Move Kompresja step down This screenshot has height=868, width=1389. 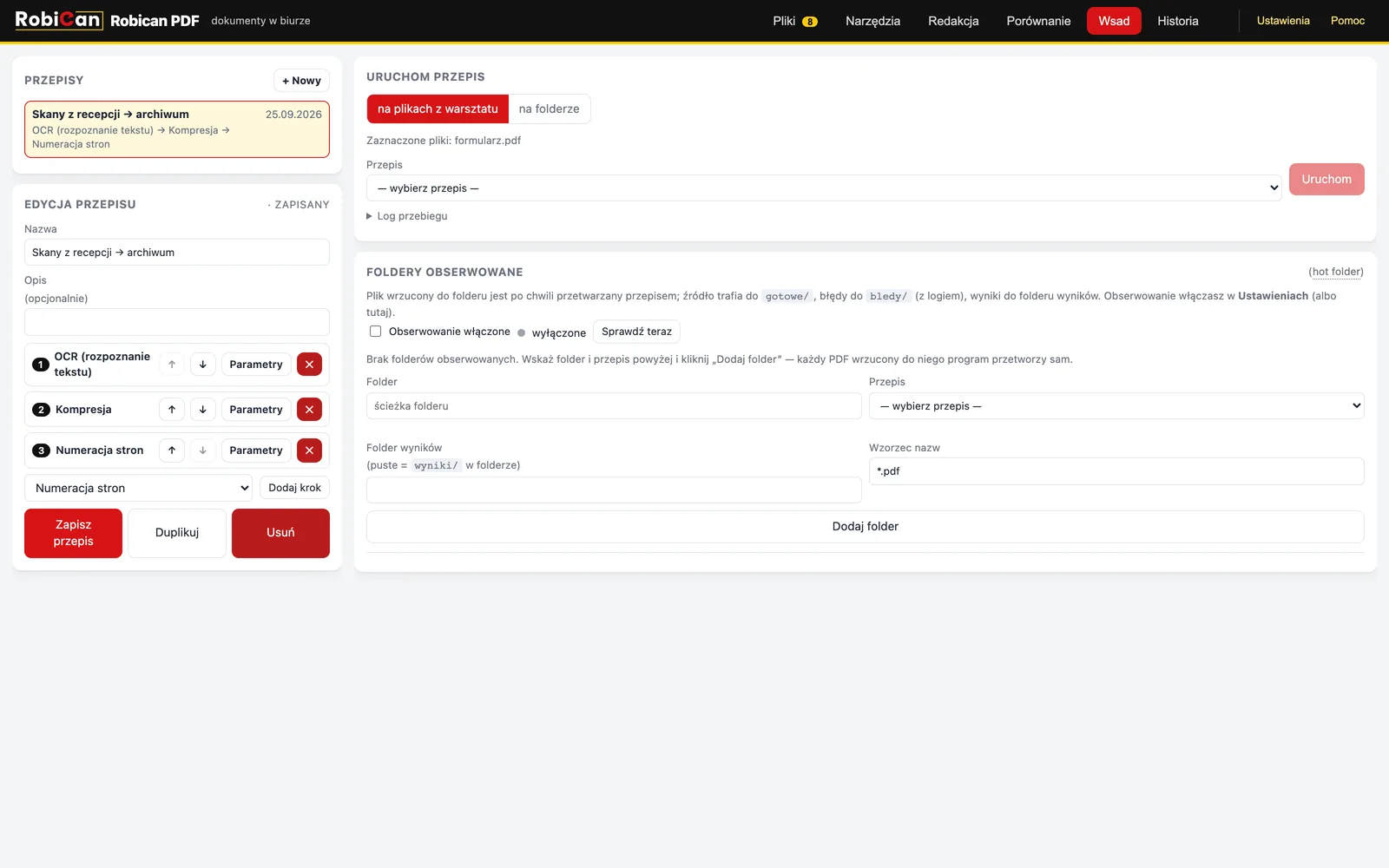coord(202,410)
